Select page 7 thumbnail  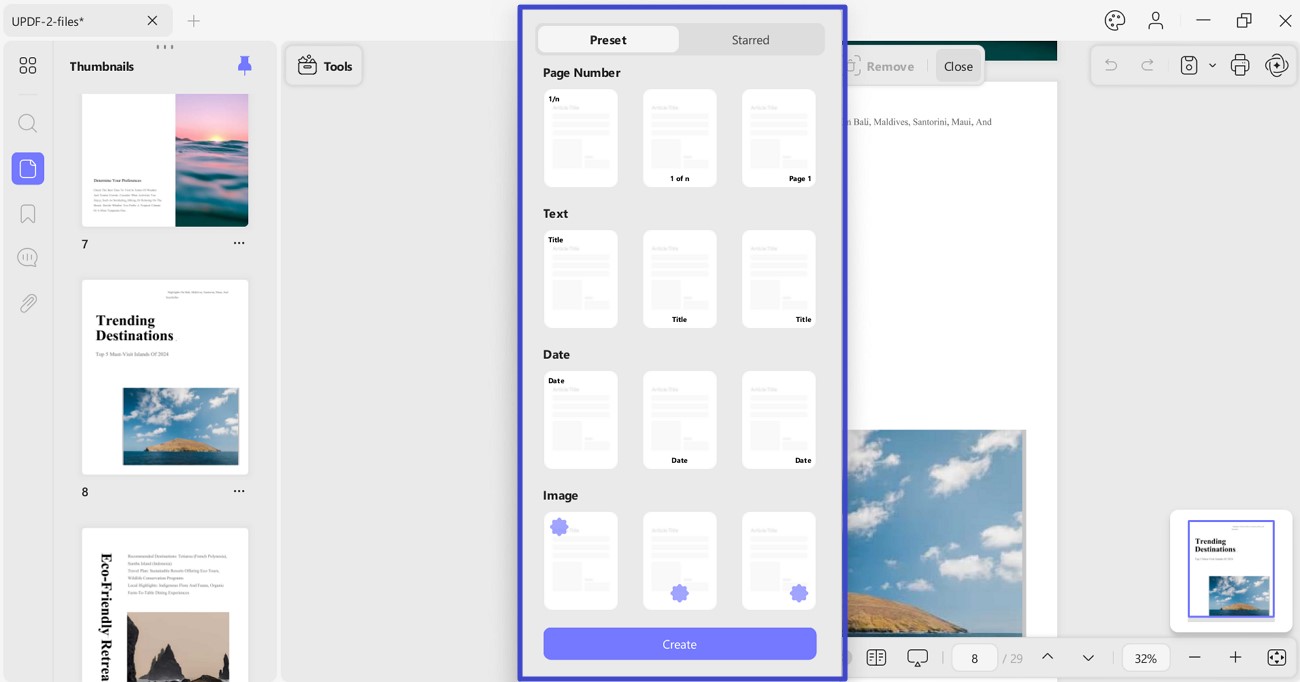point(165,160)
